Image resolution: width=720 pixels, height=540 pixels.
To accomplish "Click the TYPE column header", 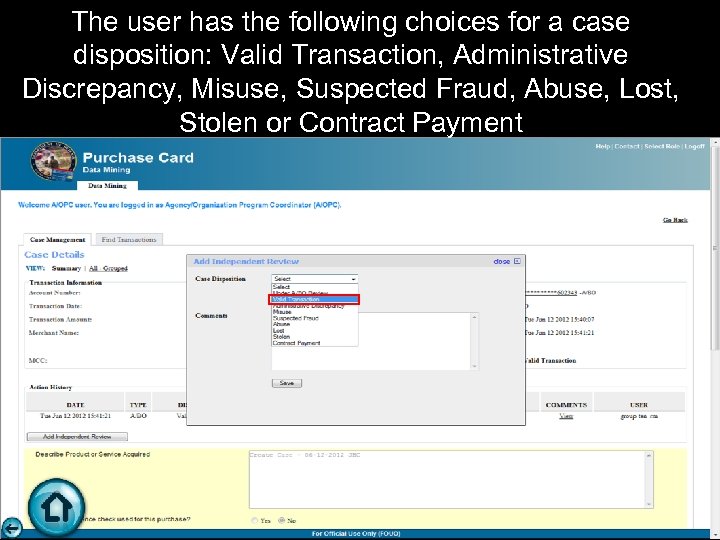I will tap(138, 405).
